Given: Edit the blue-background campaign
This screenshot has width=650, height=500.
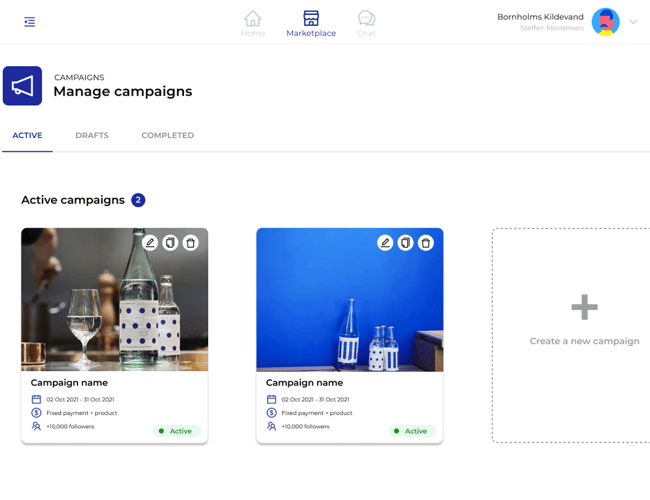Looking at the screenshot, I should [385, 243].
